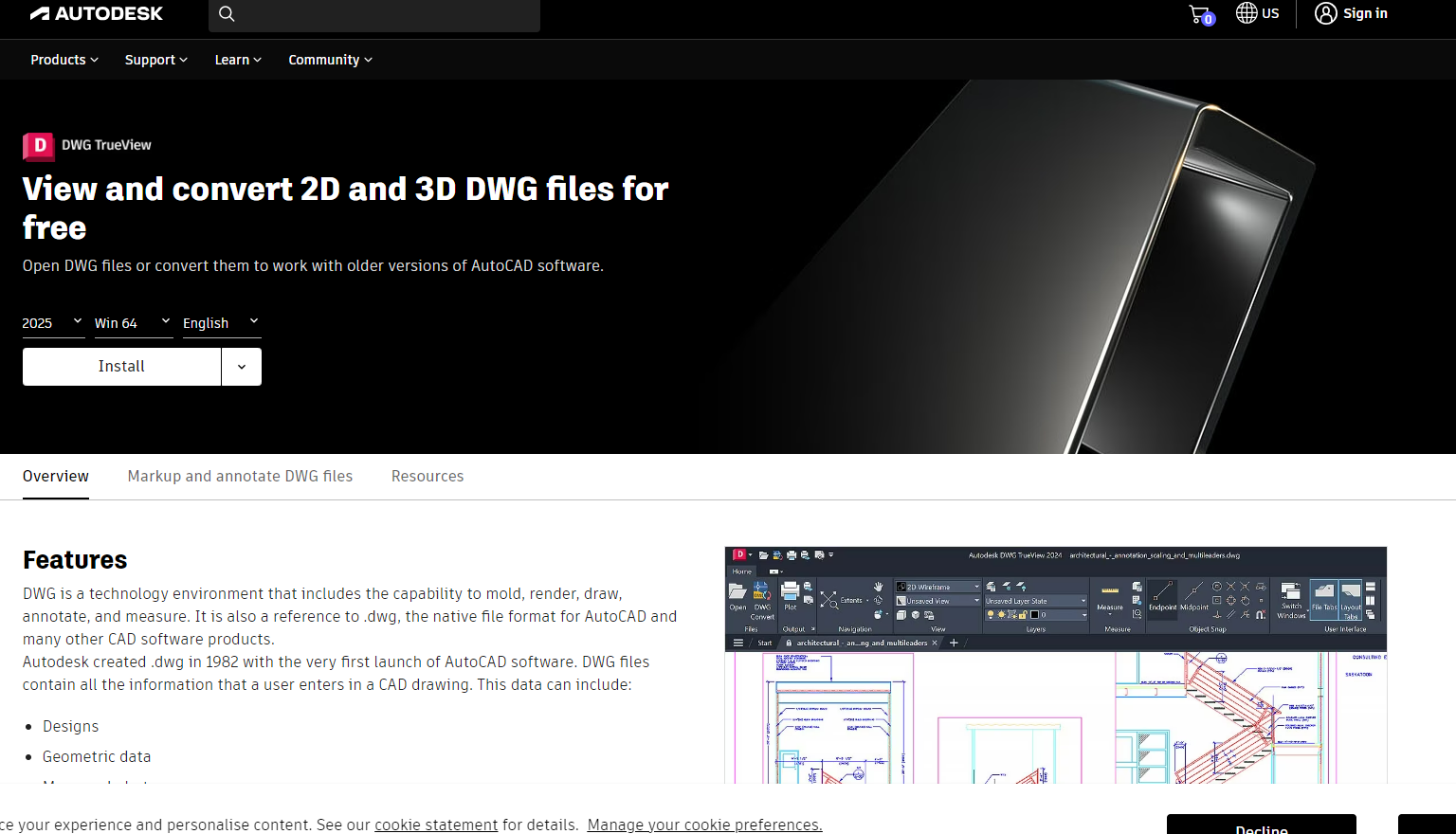Click the Features heading

click(x=75, y=560)
